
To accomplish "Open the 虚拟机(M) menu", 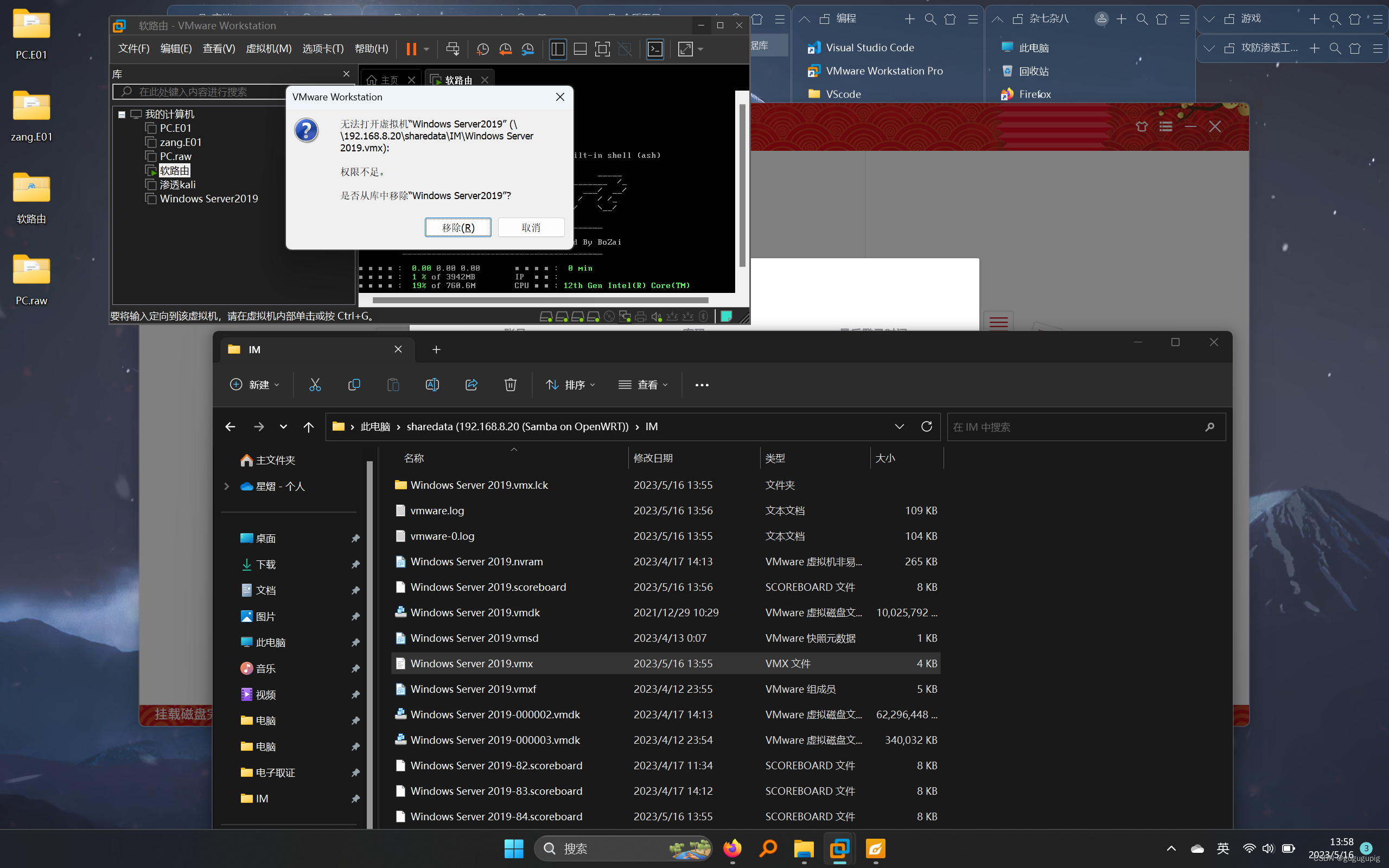I will click(268, 49).
